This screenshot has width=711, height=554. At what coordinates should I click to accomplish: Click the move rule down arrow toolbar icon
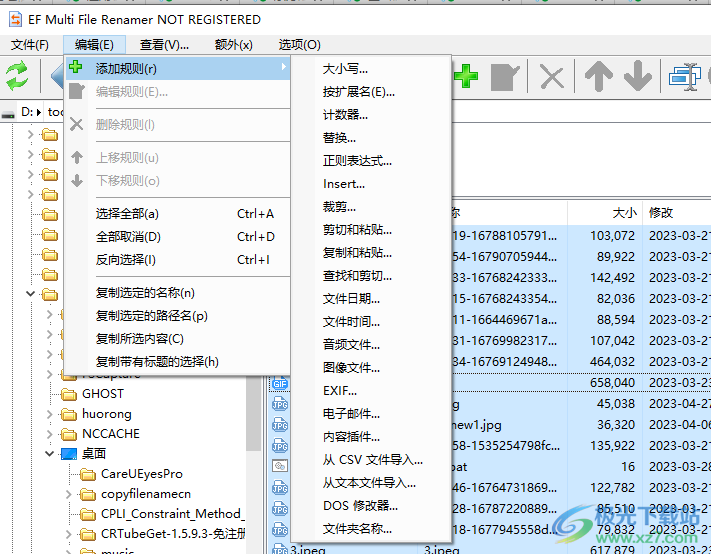click(x=638, y=76)
